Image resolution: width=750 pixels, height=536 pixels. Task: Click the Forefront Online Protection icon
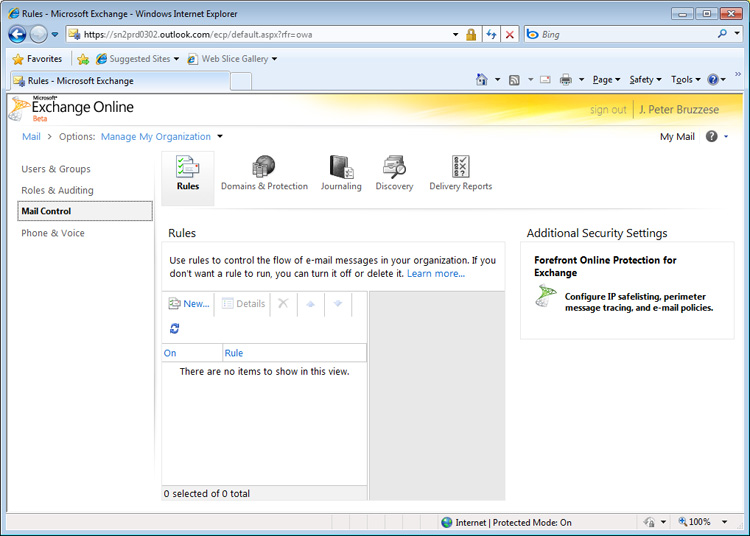545,296
